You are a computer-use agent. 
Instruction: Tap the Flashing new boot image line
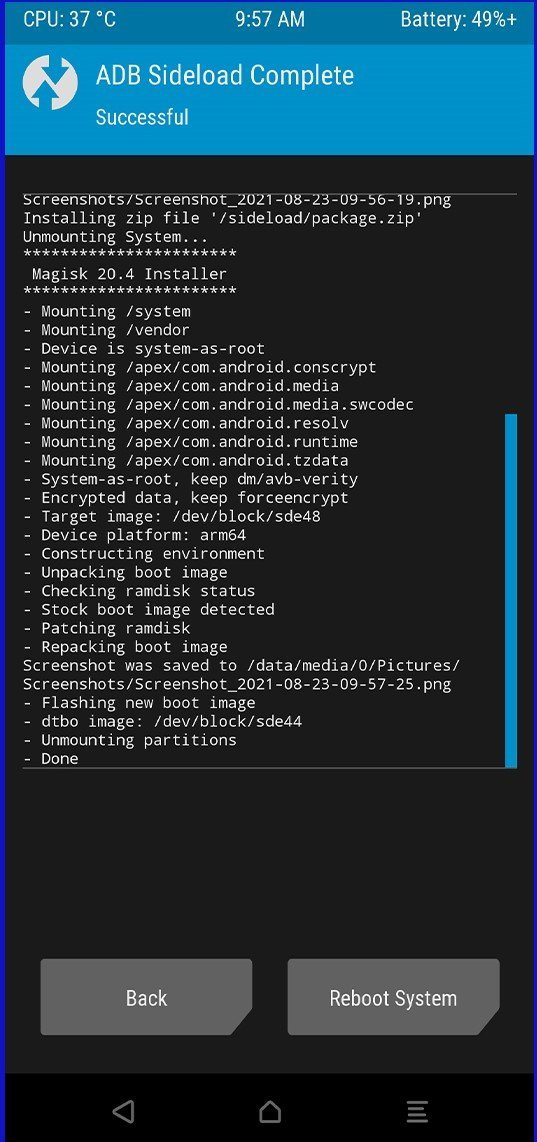pos(139,703)
